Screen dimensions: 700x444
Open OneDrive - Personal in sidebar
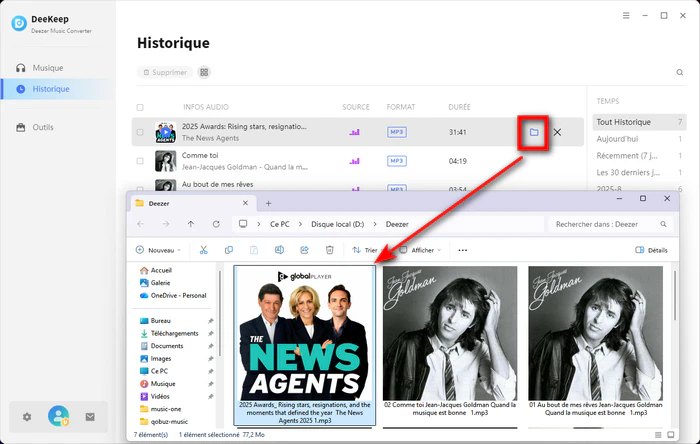[173, 295]
